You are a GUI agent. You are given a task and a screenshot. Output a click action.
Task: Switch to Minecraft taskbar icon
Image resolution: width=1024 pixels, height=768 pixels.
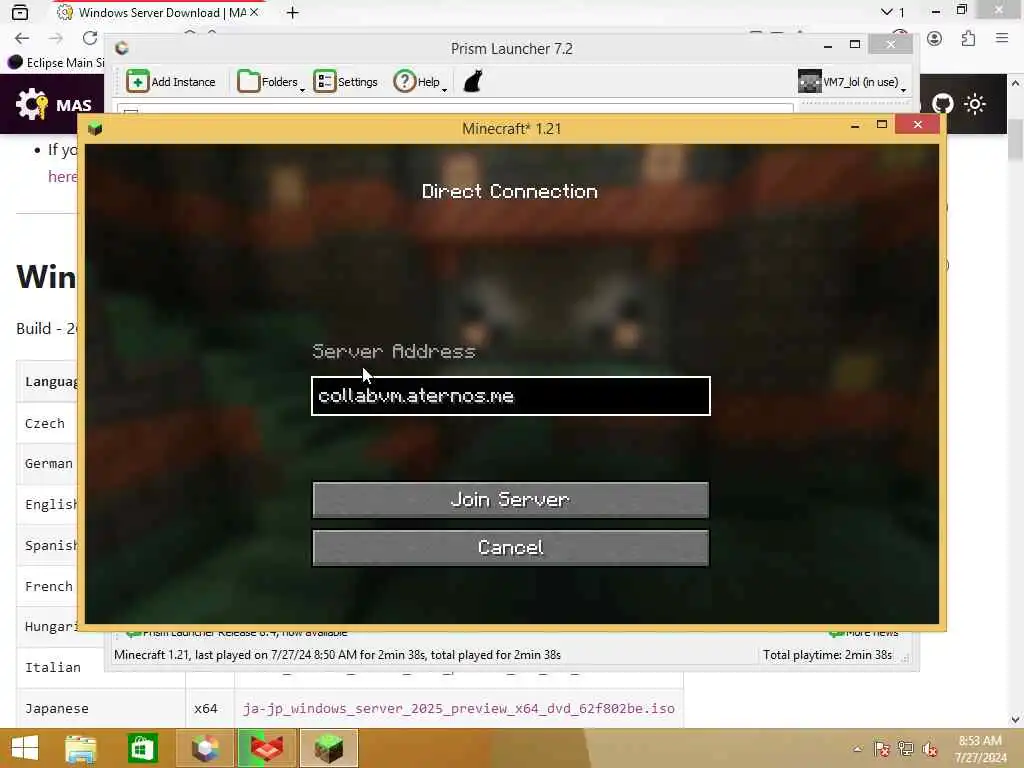328,748
